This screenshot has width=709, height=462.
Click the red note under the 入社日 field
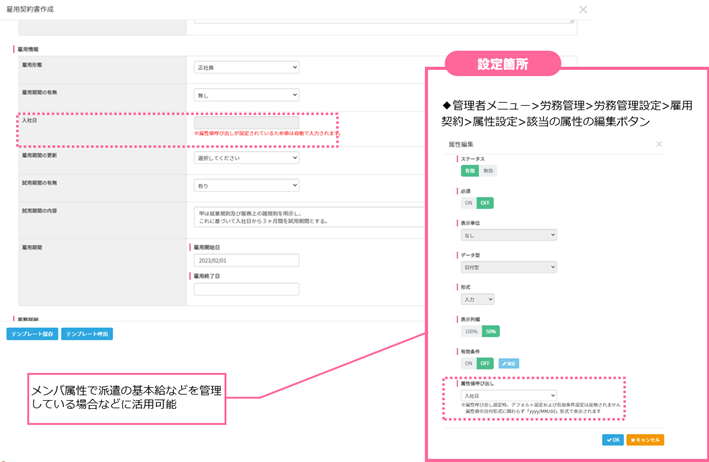[267, 133]
